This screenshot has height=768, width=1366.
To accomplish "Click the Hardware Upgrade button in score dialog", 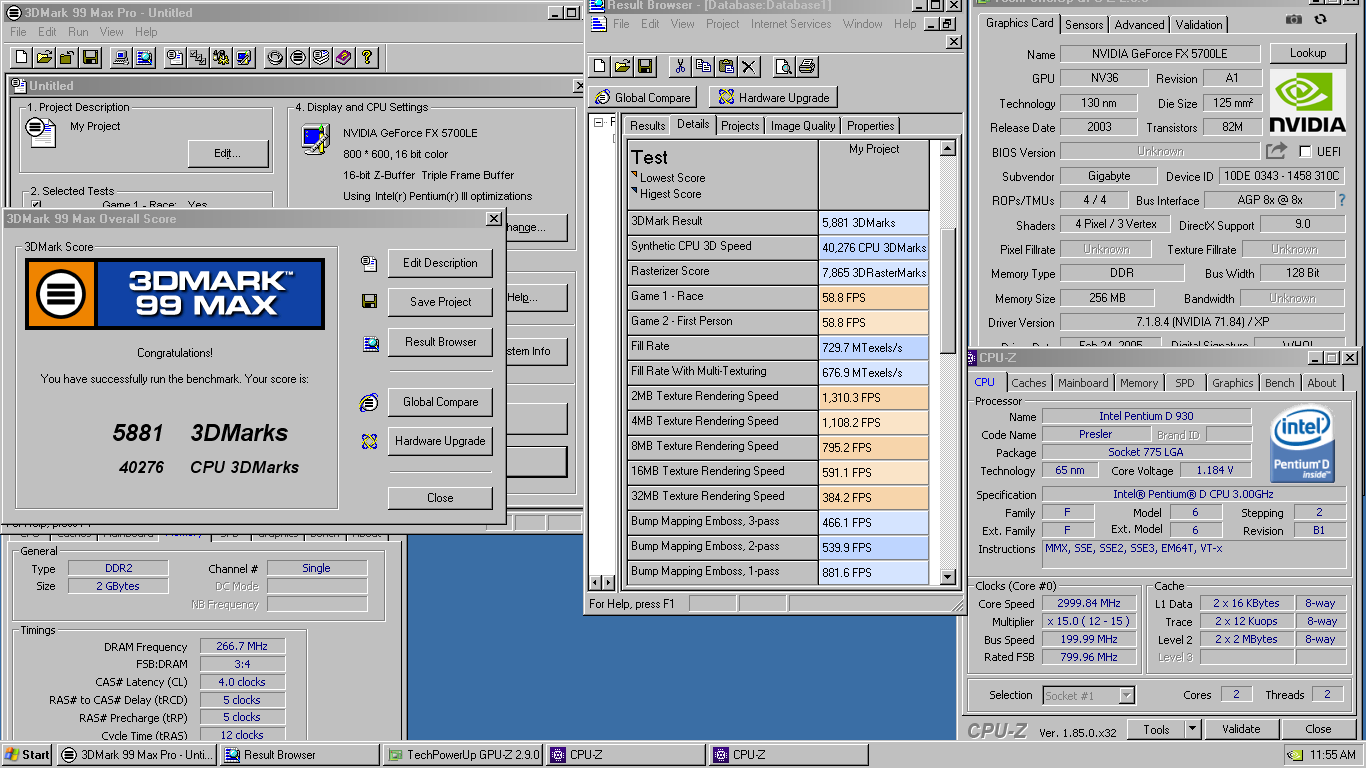I will (x=440, y=441).
